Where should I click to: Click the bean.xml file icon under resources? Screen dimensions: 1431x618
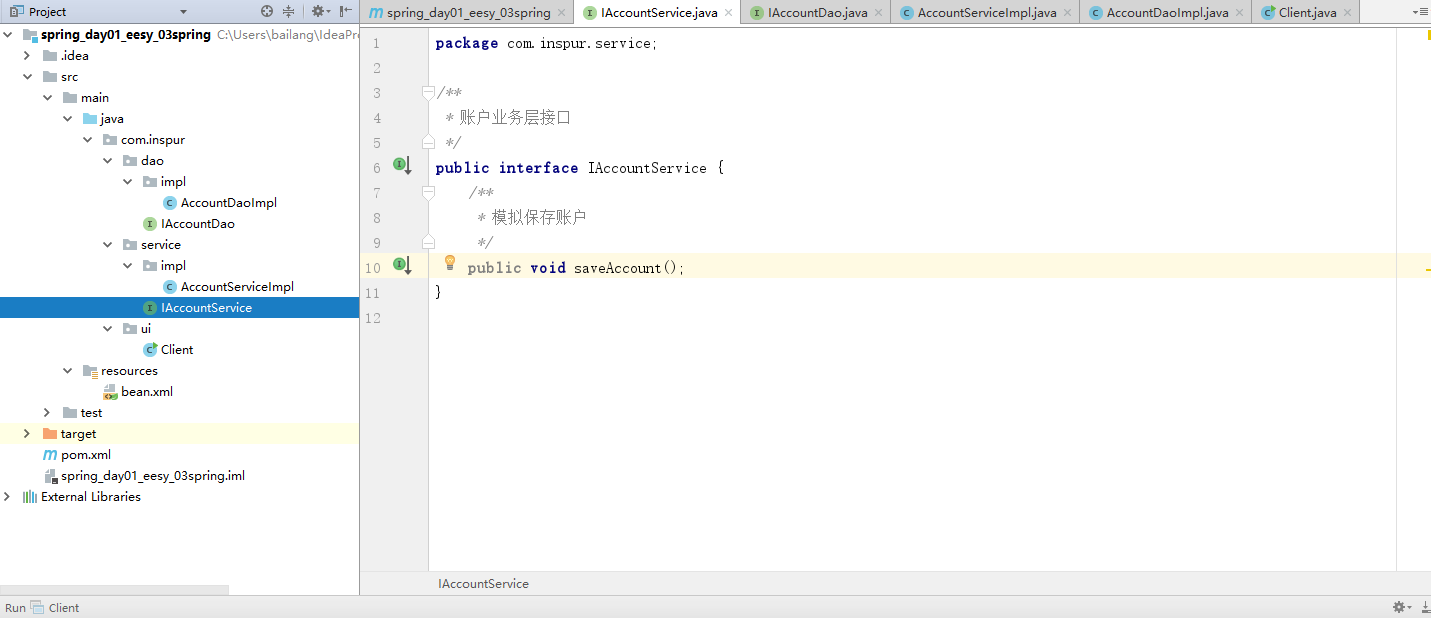110,391
